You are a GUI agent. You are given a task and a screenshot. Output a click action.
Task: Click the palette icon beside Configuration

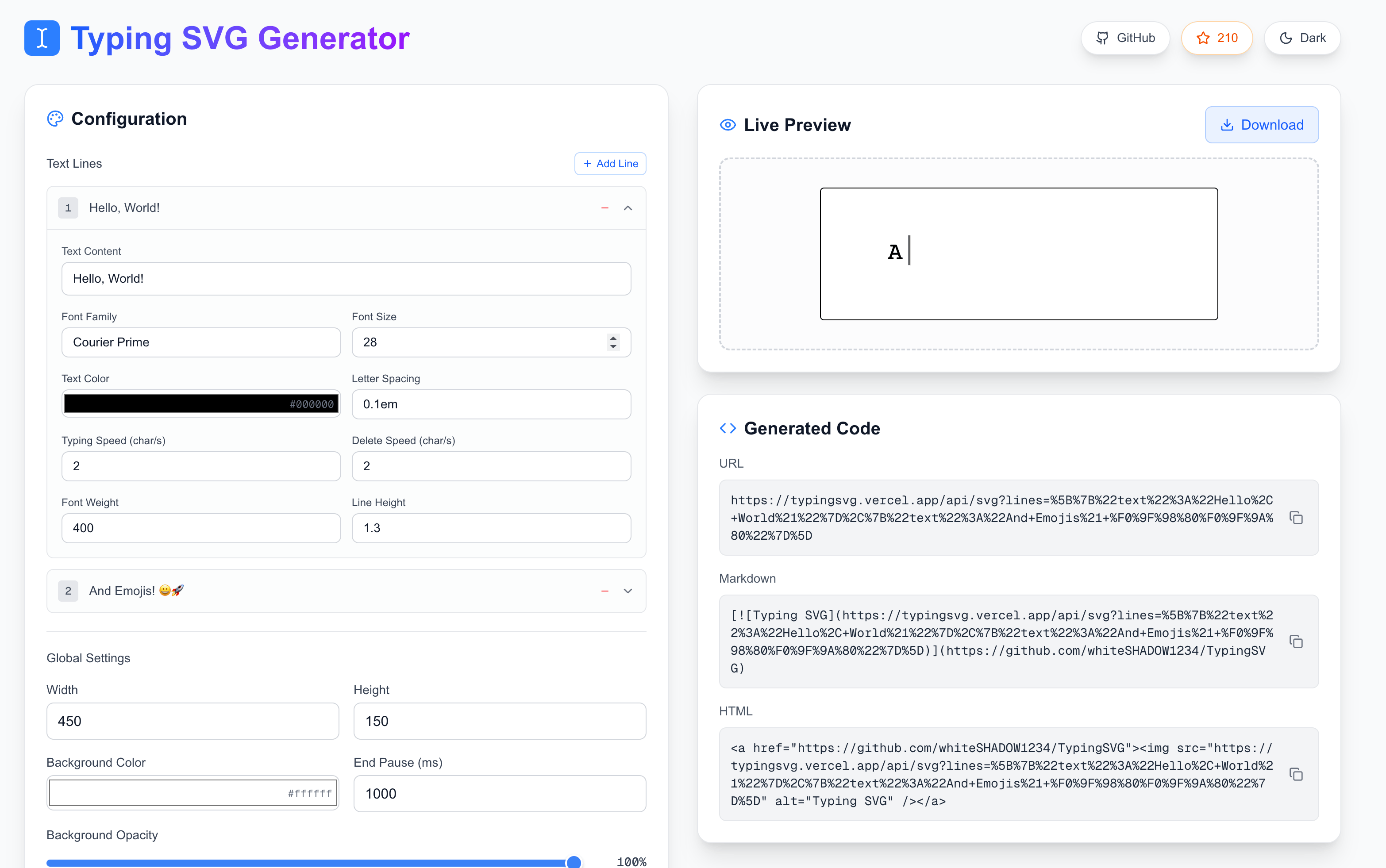pos(55,119)
